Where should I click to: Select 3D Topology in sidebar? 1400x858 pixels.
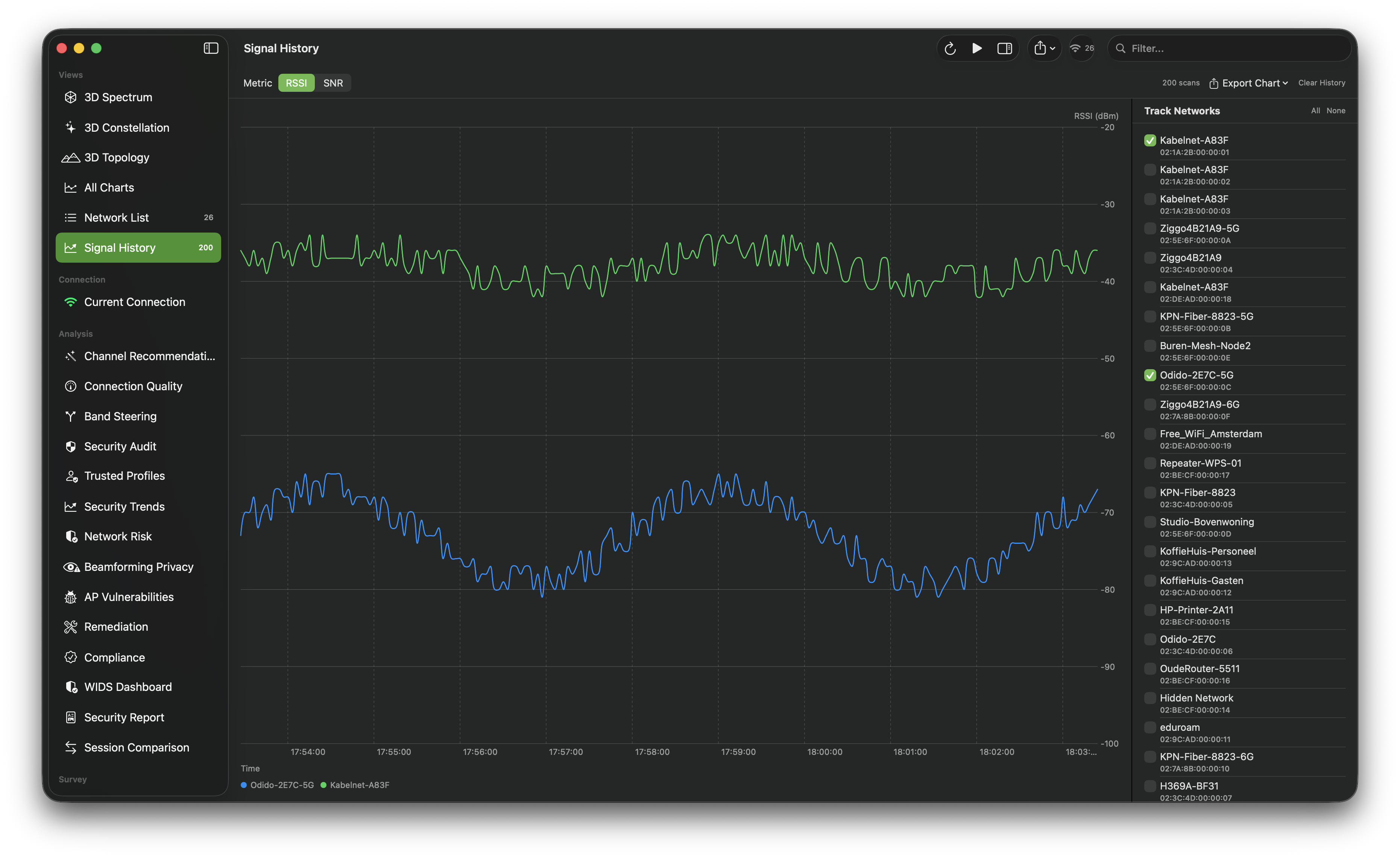(x=138, y=158)
